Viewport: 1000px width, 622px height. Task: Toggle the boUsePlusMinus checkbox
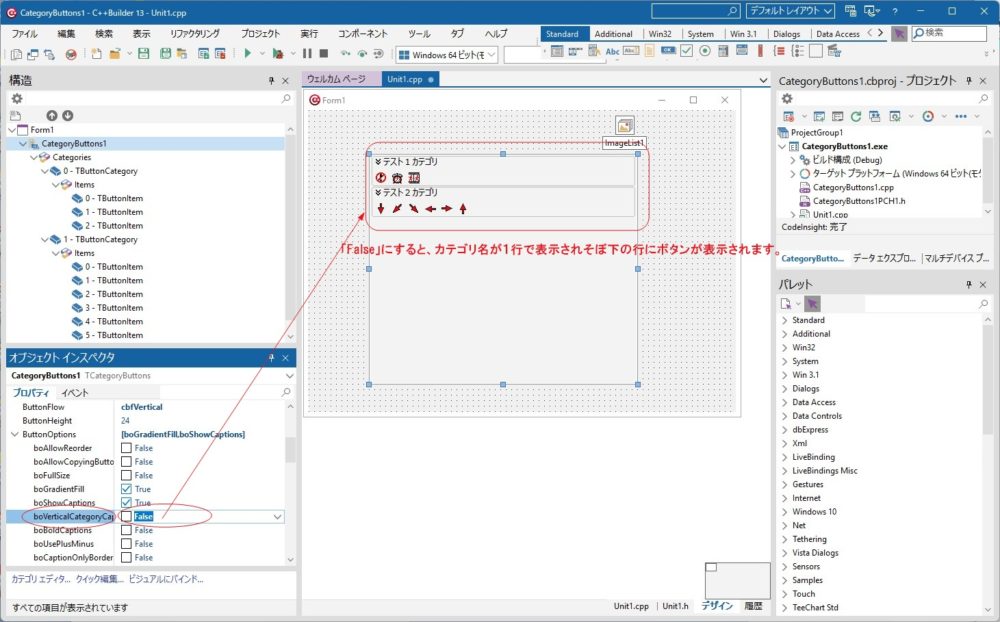[126, 544]
